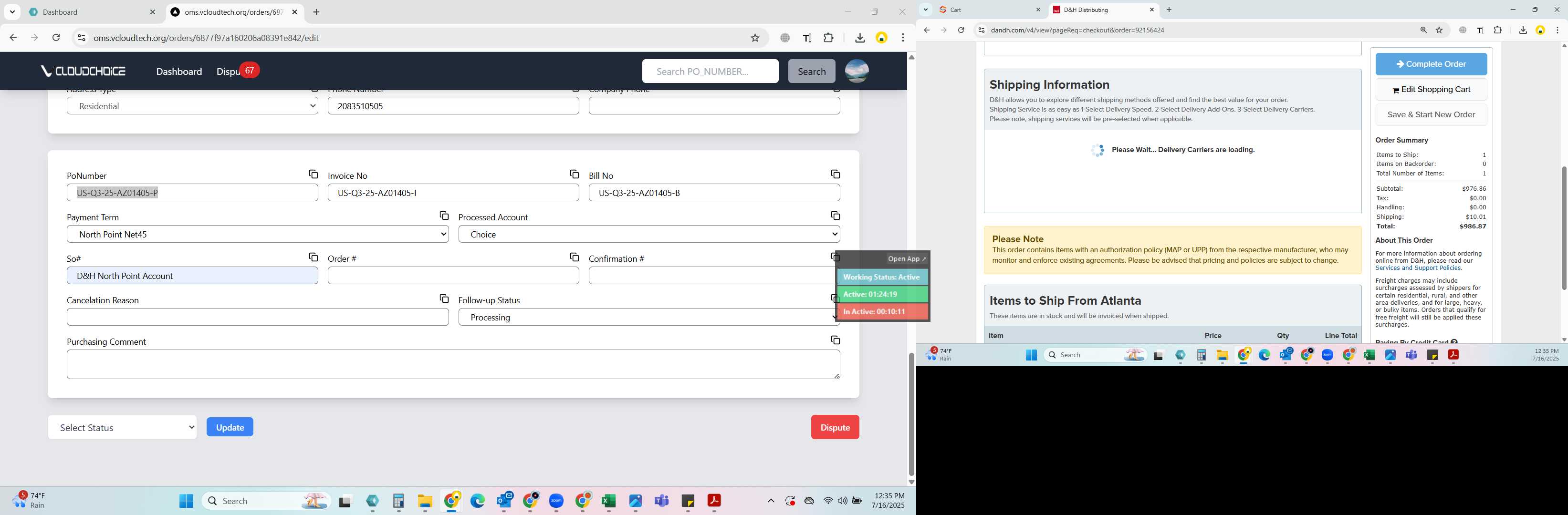Open Dashboard in CloudChoice navbar
The height and width of the screenshot is (515, 1568).
(x=179, y=72)
